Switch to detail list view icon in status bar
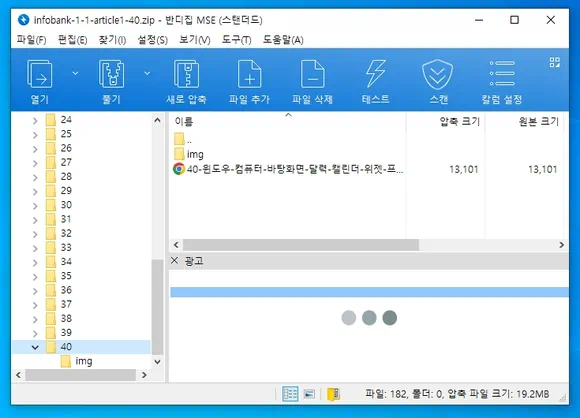The height and width of the screenshot is (418, 580). 290,394
